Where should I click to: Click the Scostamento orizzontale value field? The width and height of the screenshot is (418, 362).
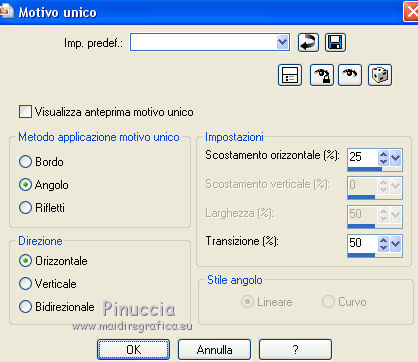[363, 157]
